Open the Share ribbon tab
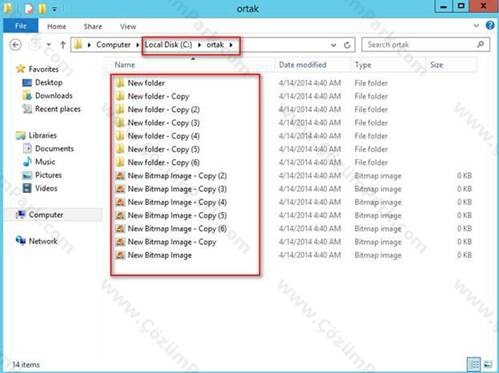The width and height of the screenshot is (499, 373). point(93,27)
